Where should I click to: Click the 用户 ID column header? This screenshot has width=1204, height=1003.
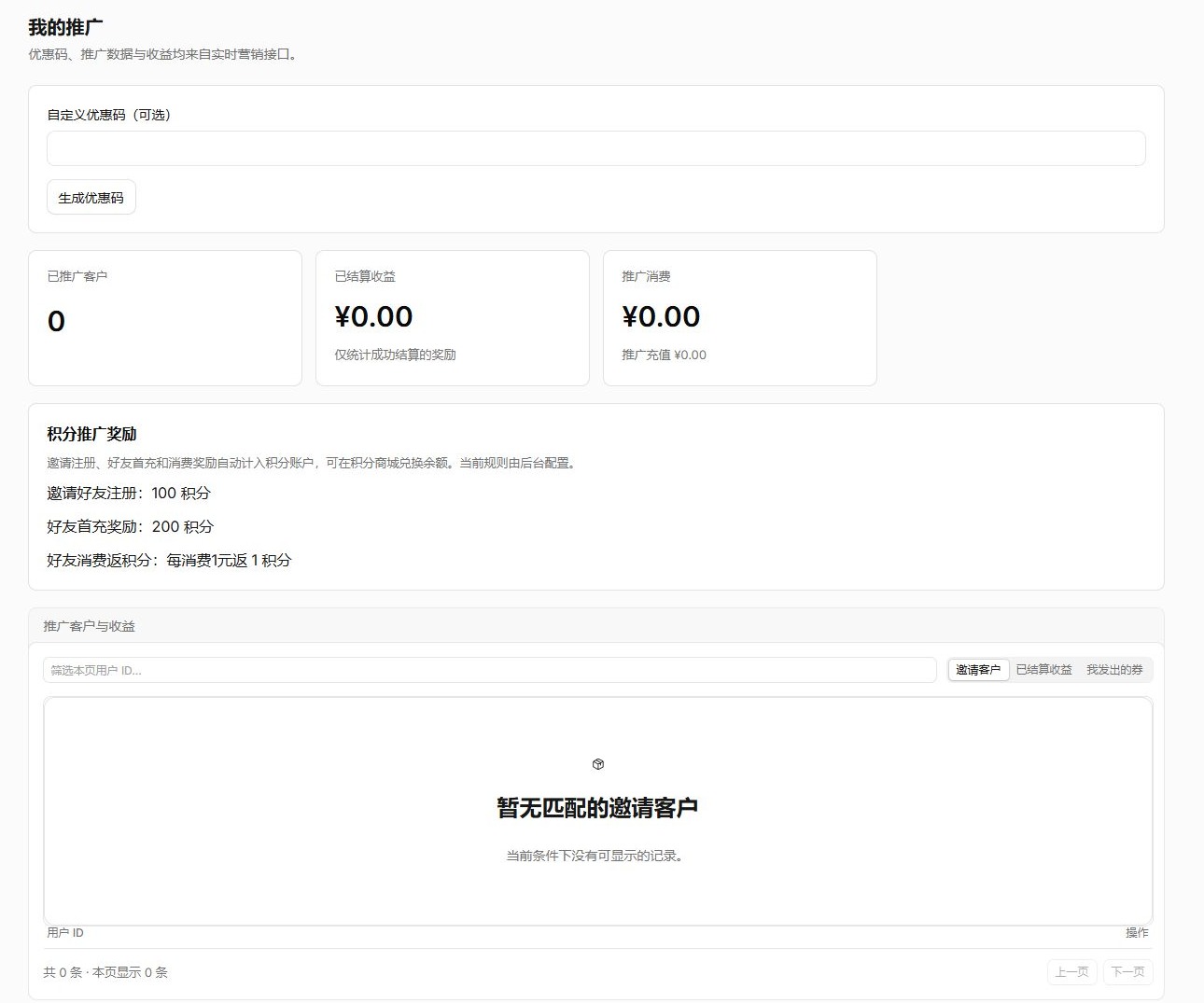(65, 932)
